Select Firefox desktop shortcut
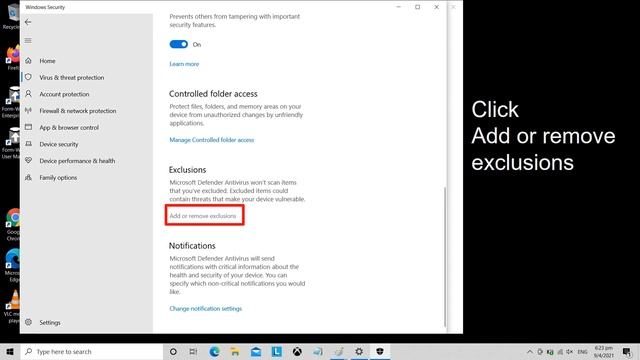640x360 pixels. pos(13,58)
